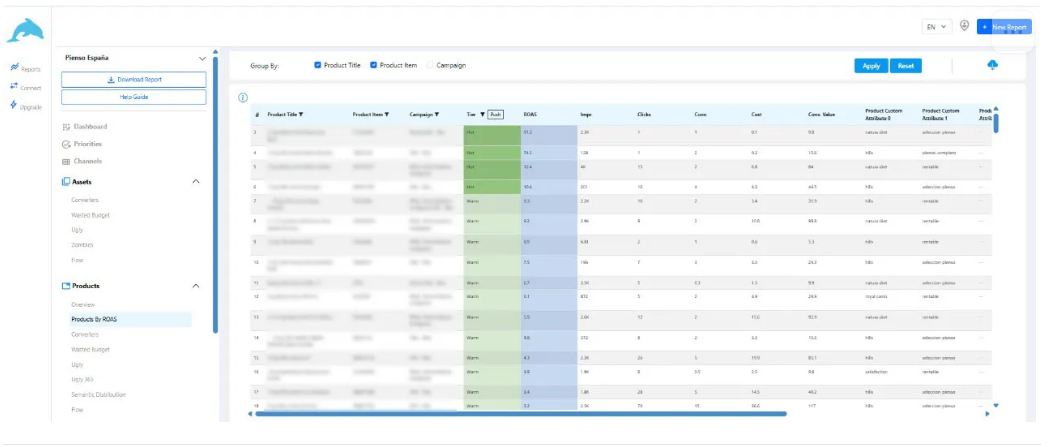The image size is (1052, 447).
Task: Open the info icon above the table
Action: tap(243, 98)
